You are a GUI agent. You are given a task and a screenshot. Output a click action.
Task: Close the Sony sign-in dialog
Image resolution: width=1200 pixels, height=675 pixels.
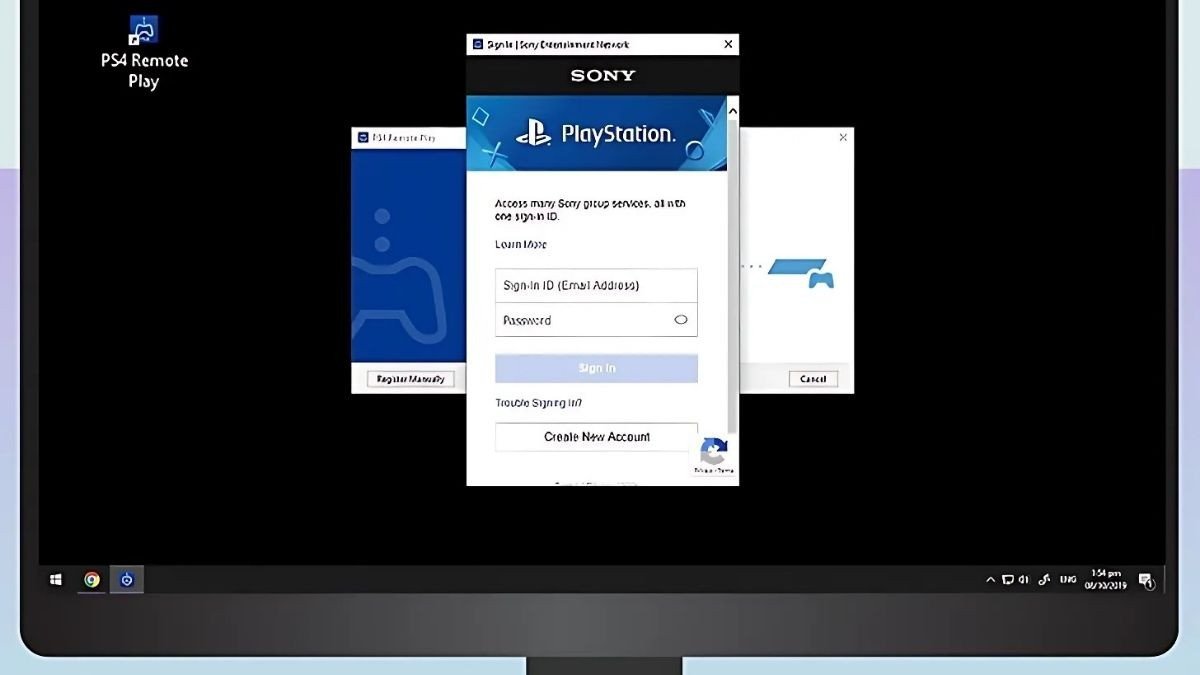pyautogui.click(x=728, y=44)
